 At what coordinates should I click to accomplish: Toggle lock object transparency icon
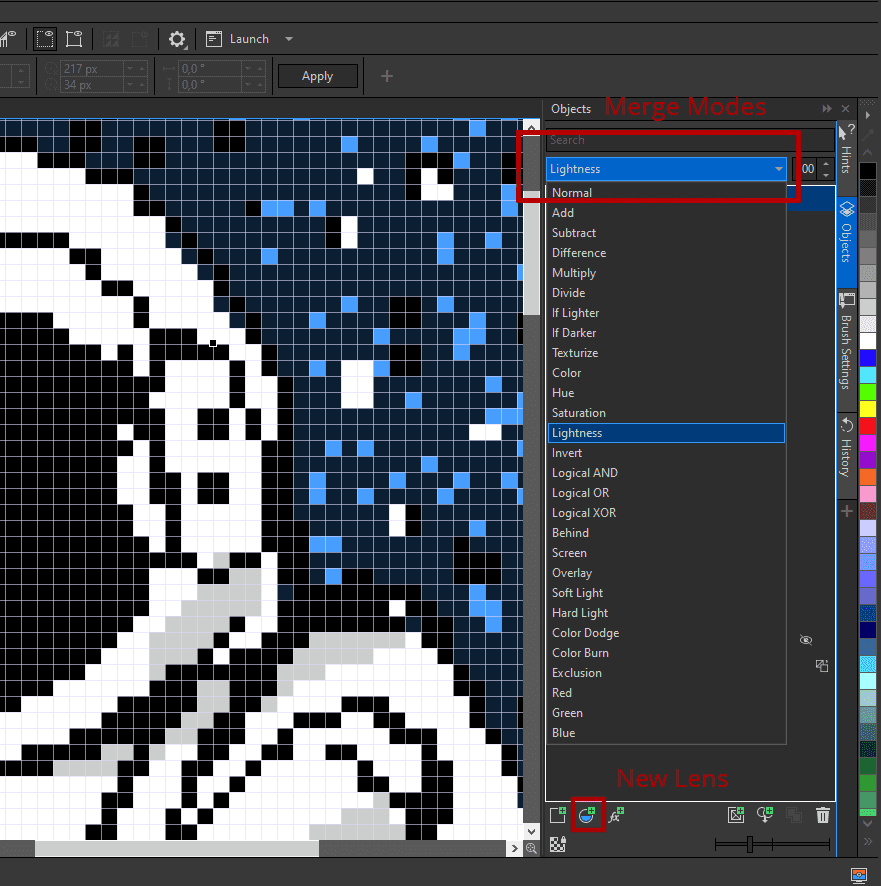coord(557,845)
